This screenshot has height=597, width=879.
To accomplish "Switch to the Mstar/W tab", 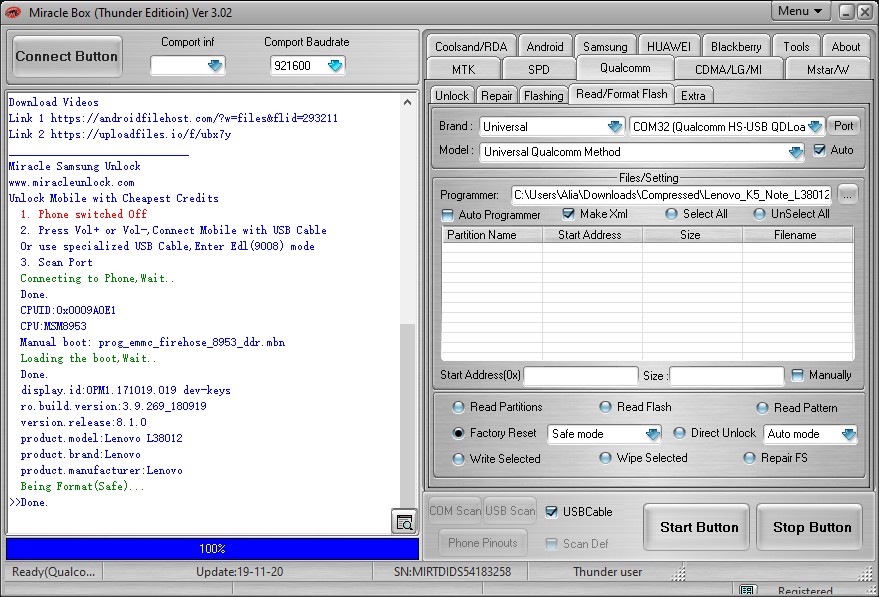I will [x=827, y=70].
